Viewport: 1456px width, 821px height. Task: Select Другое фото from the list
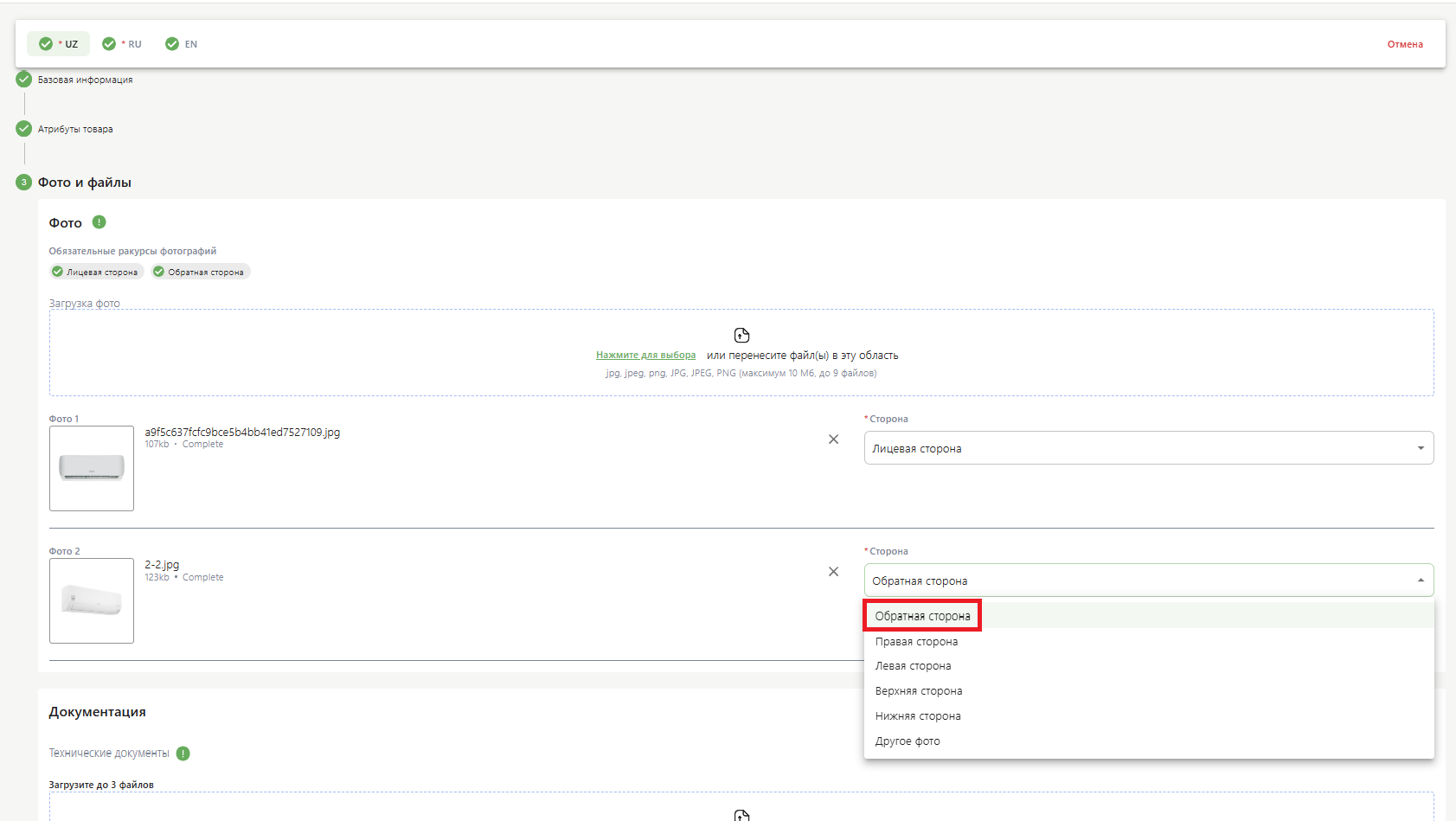click(x=908, y=741)
